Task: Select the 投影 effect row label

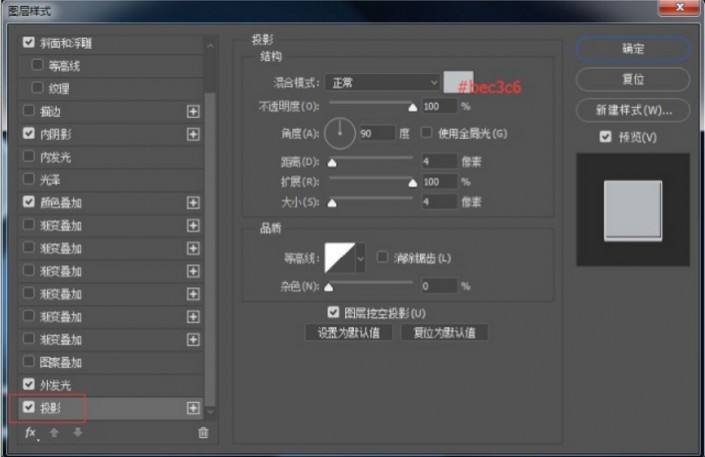Action: click(50, 408)
